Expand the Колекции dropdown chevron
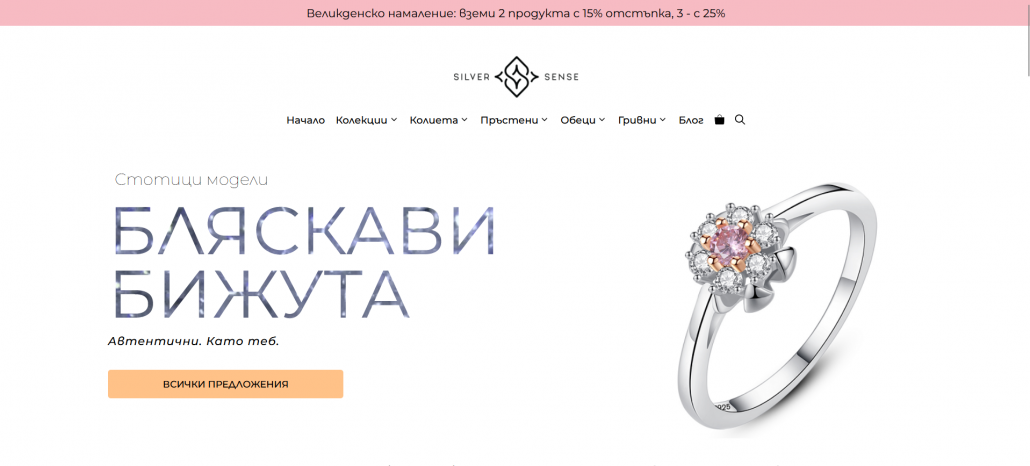This screenshot has height=466, width=1030. (394, 120)
